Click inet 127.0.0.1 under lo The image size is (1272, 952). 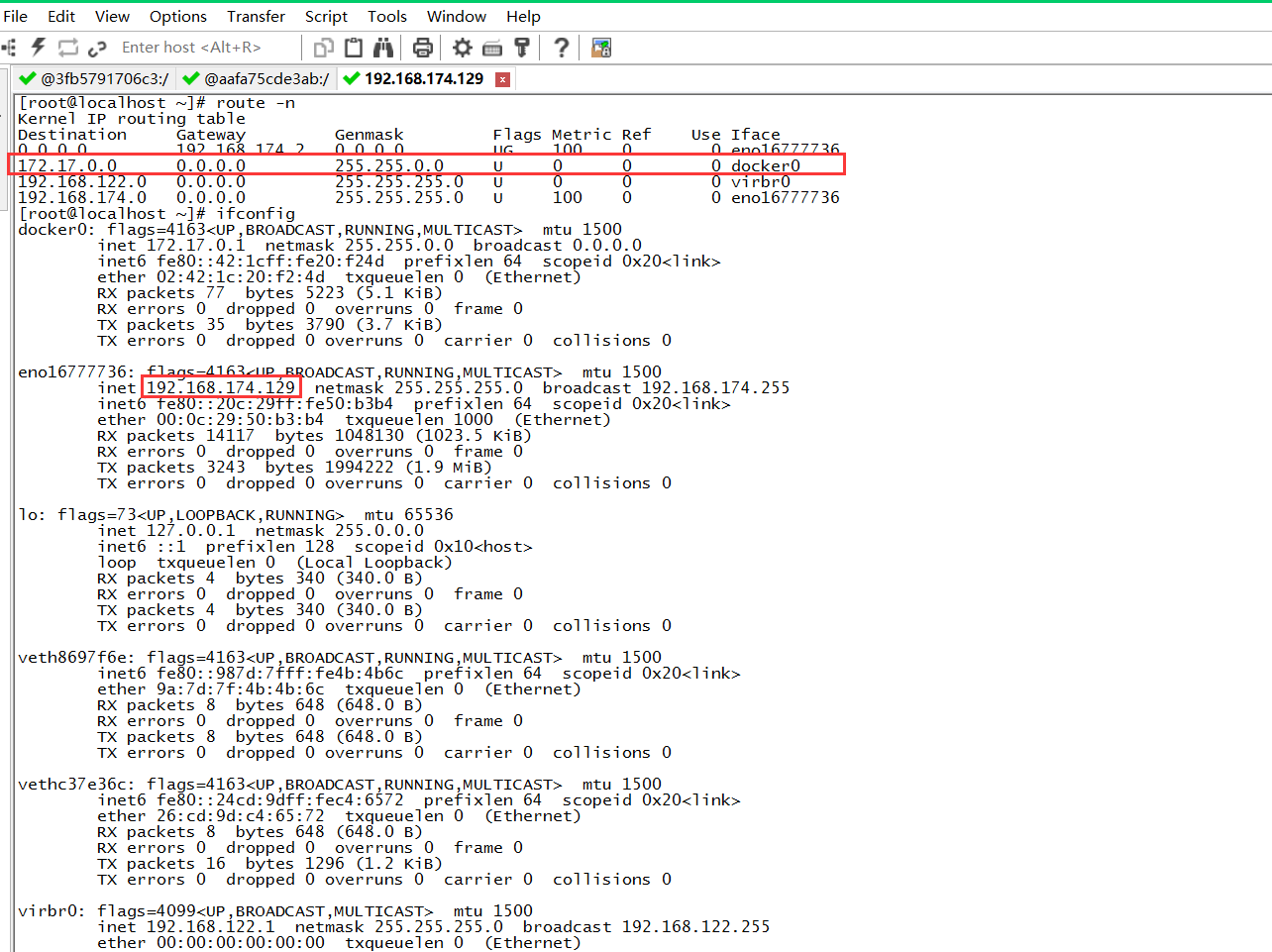click(x=166, y=530)
